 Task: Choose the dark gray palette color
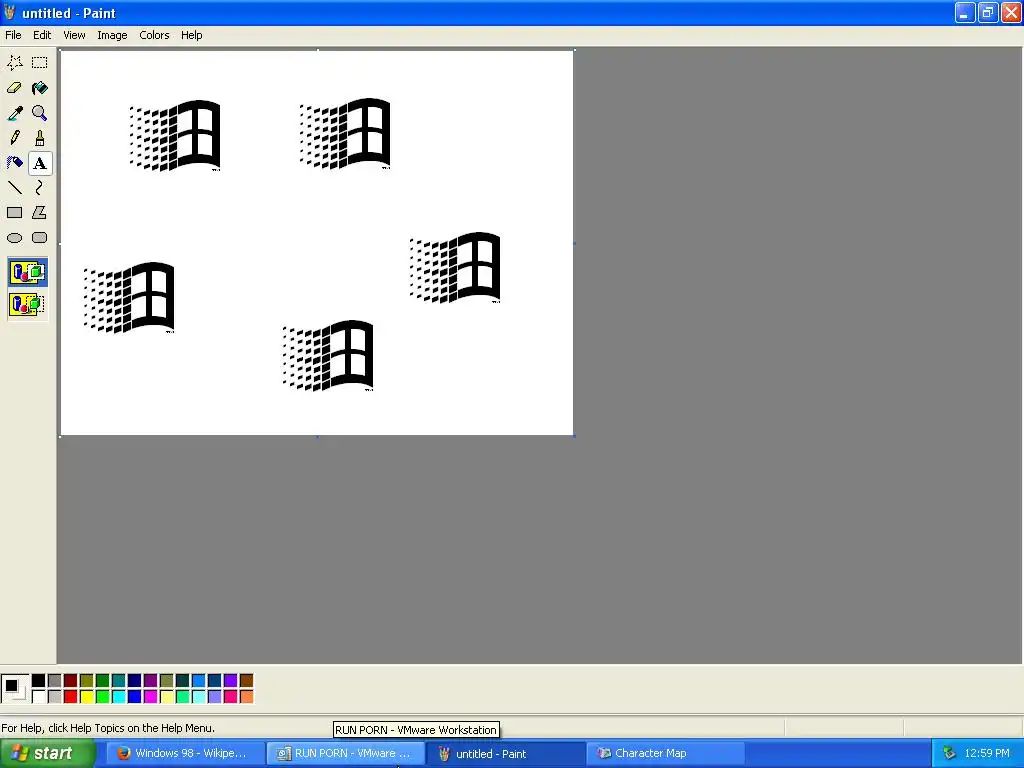[55, 681]
